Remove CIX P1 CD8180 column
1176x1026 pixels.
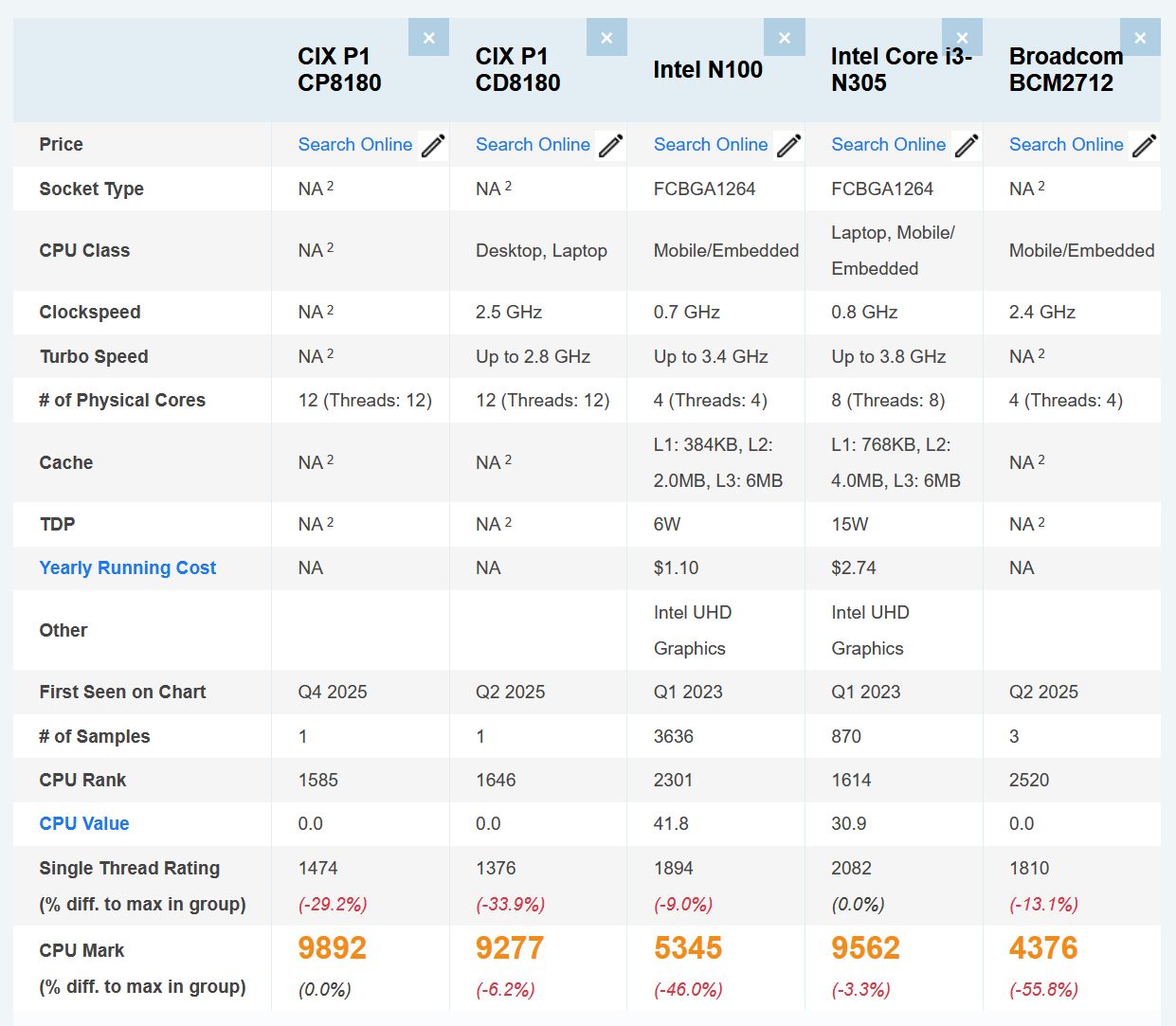click(606, 38)
